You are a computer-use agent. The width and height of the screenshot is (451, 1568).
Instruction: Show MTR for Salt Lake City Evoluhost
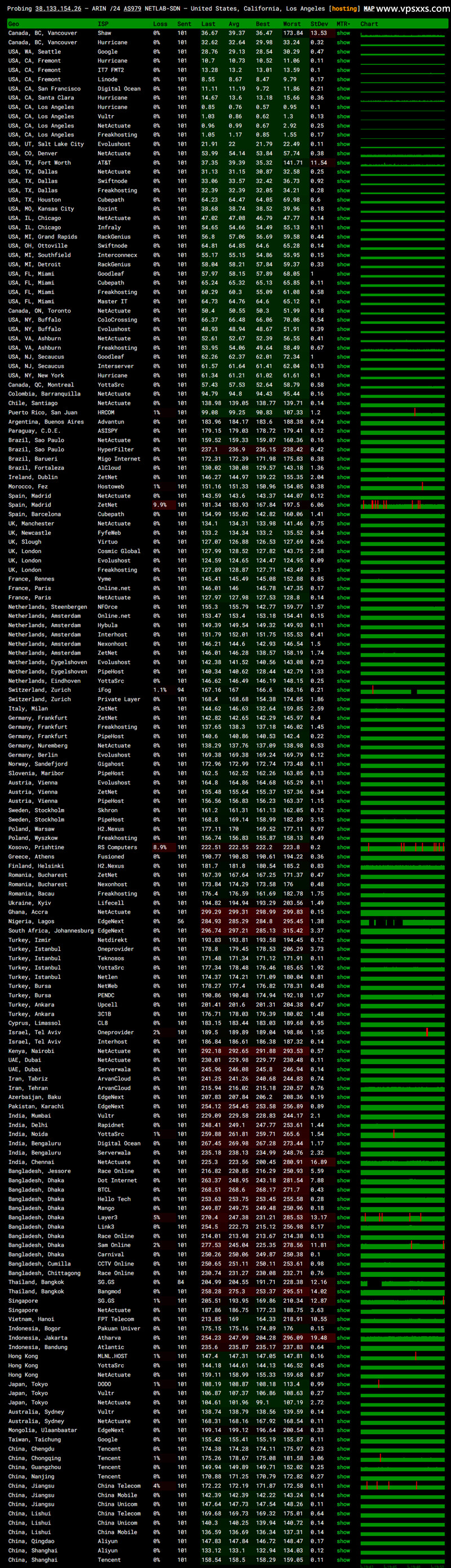(343, 144)
